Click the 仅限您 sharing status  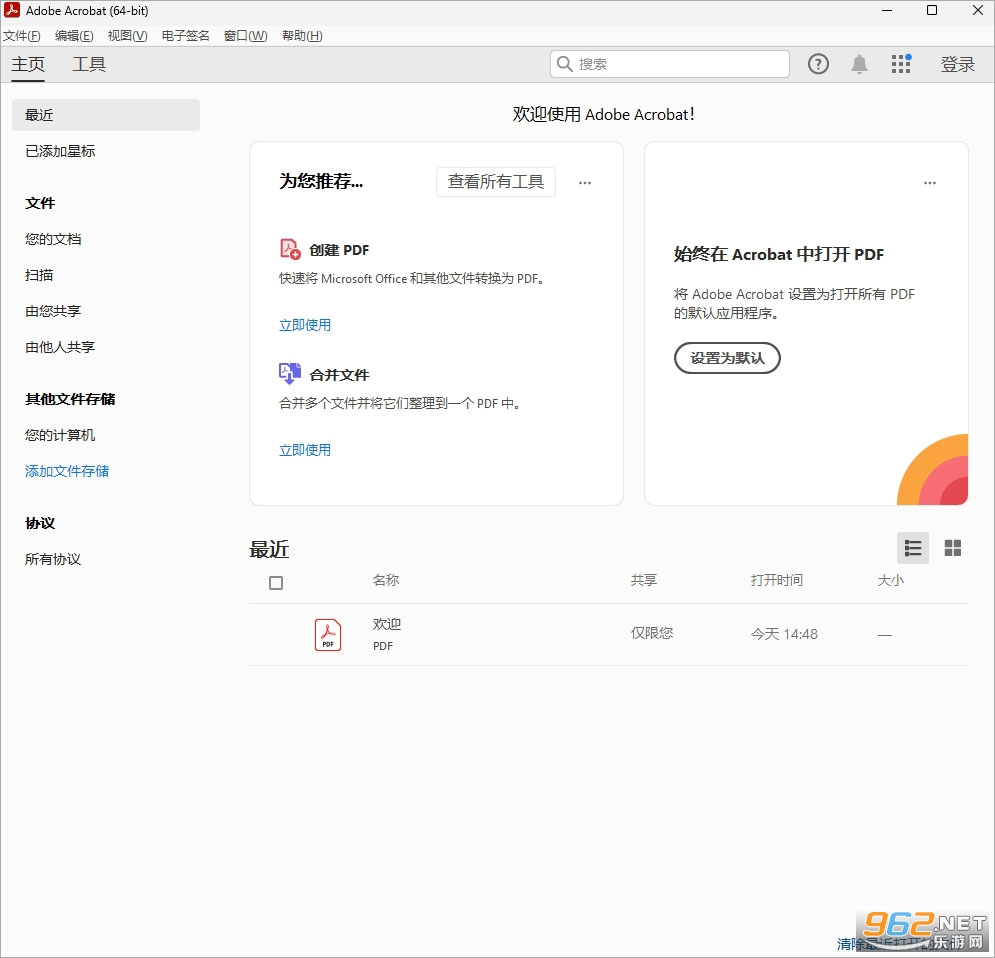[652, 633]
